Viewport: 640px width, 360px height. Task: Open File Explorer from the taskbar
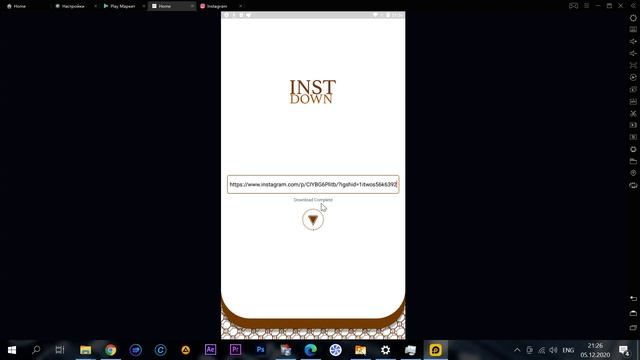tap(86, 350)
